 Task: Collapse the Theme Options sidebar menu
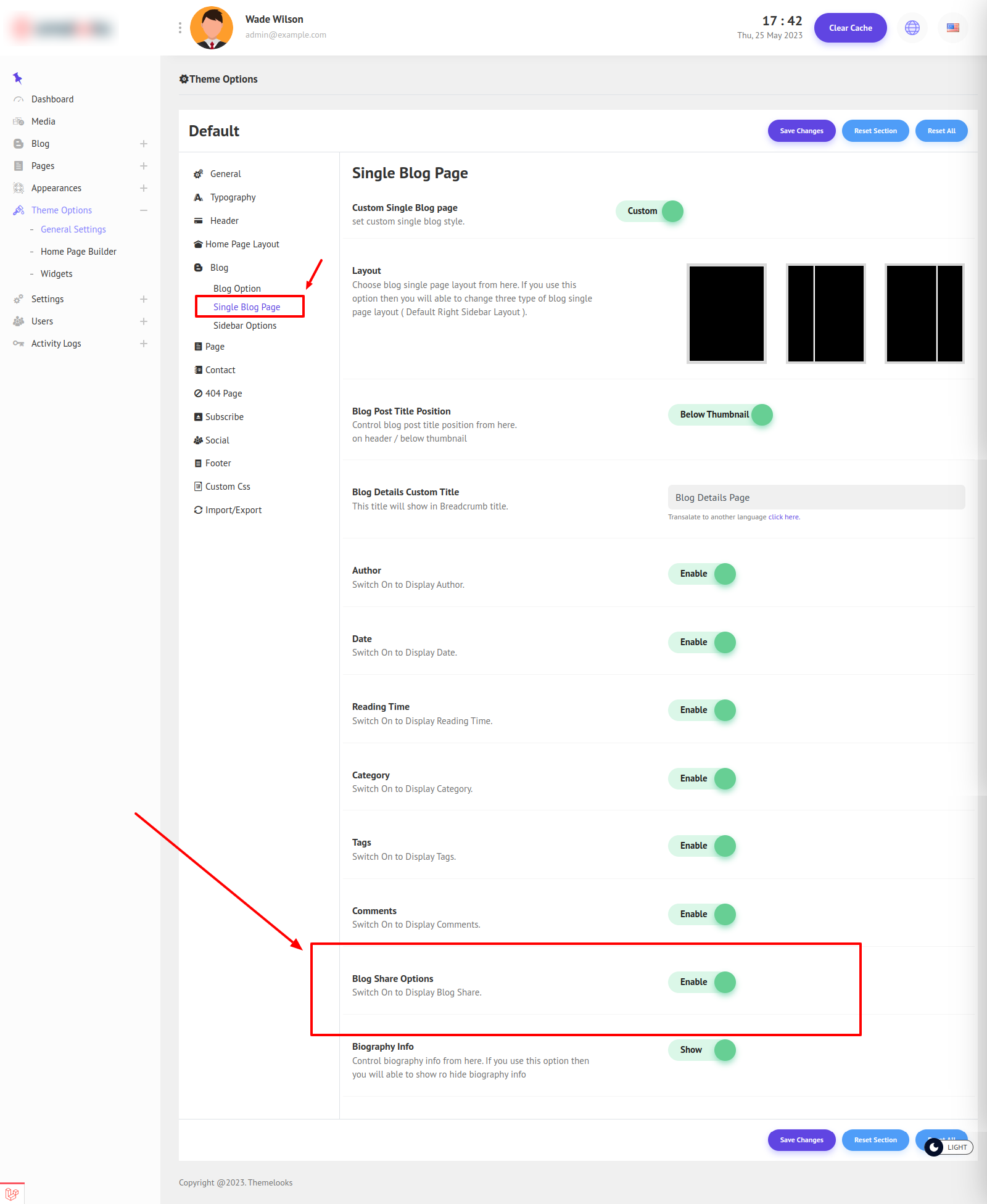click(x=143, y=210)
